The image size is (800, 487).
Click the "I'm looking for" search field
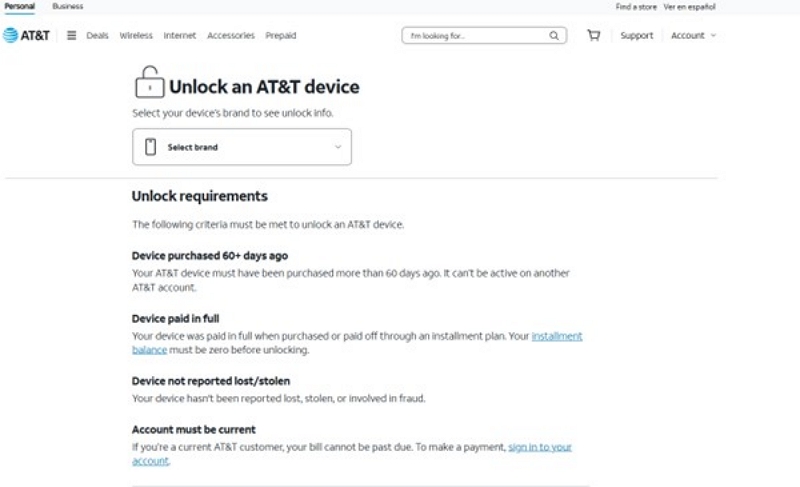tap(475, 36)
